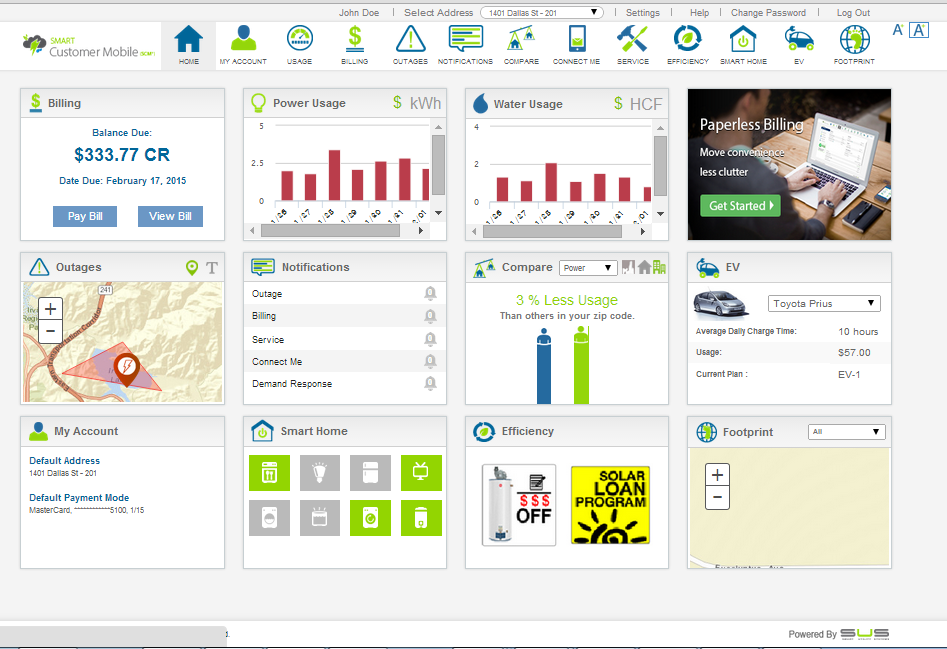This screenshot has width=947, height=649.
Task: Open the Toyota Prius vehicle dropdown
Action: (x=824, y=304)
